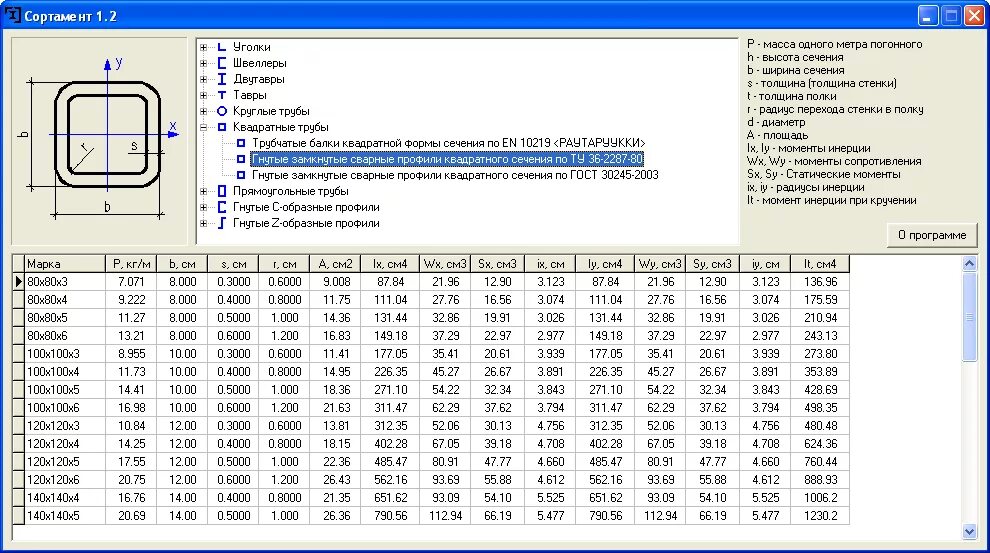Expand the Уголки tree node
The height and width of the screenshot is (553, 990).
click(203, 47)
